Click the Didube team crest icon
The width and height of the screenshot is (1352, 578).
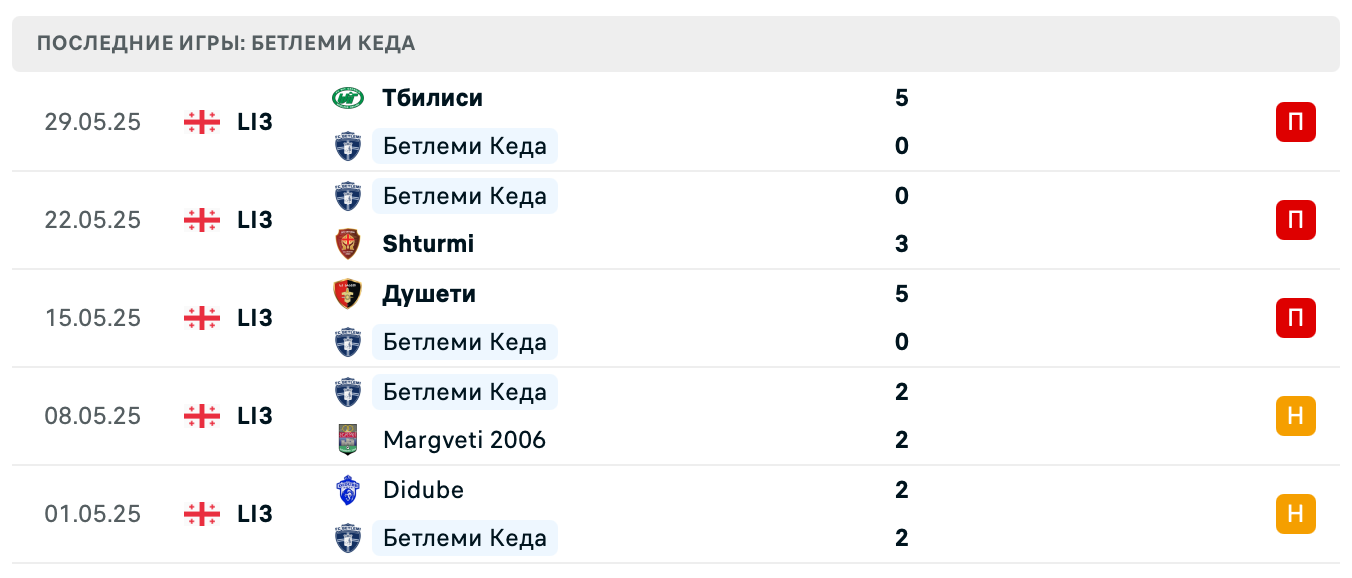coord(347,490)
